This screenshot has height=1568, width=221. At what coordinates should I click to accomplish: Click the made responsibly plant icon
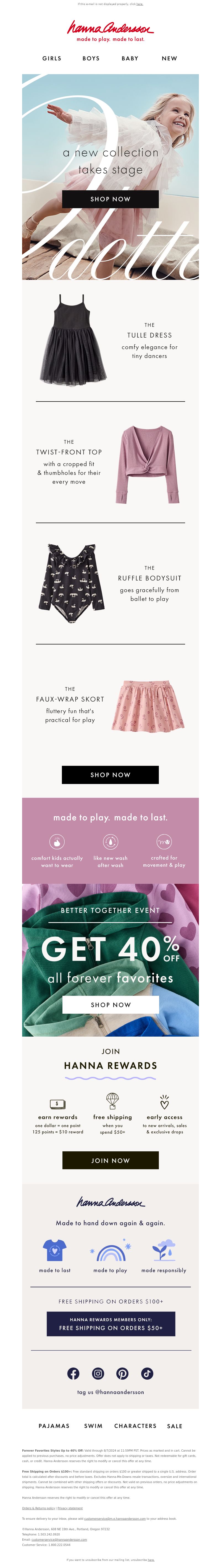(164, 1250)
